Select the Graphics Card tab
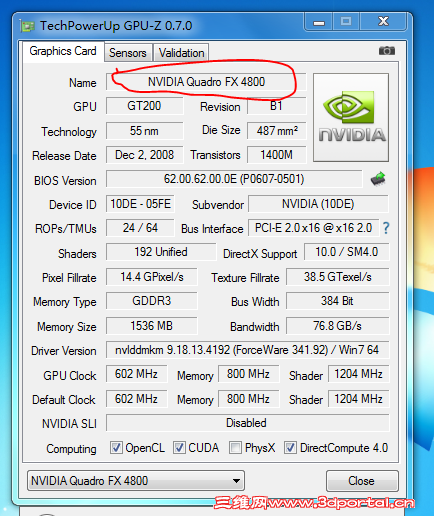This screenshot has width=434, height=516. 63,51
